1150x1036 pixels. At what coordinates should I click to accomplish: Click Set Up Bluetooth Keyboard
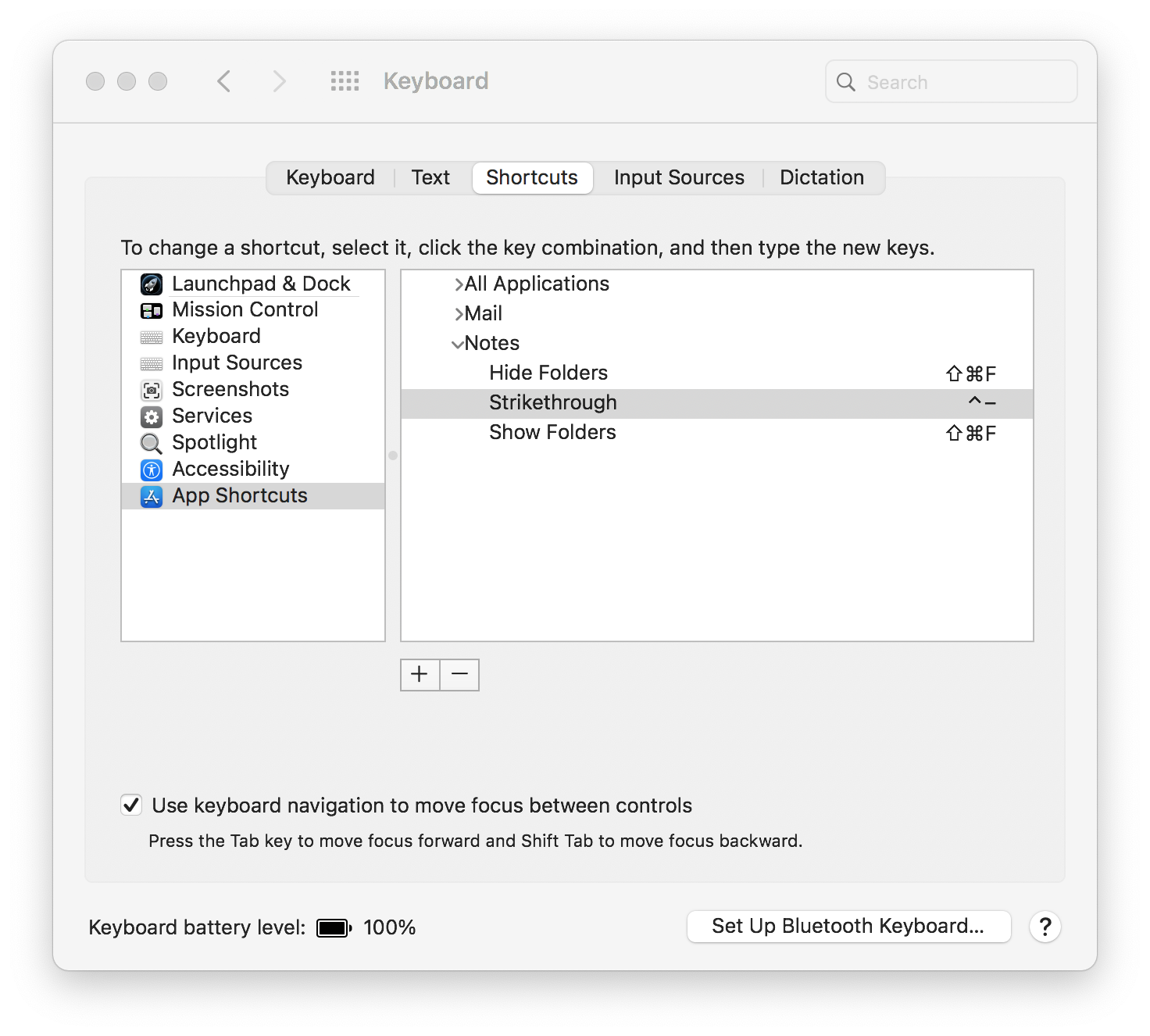[848, 927]
